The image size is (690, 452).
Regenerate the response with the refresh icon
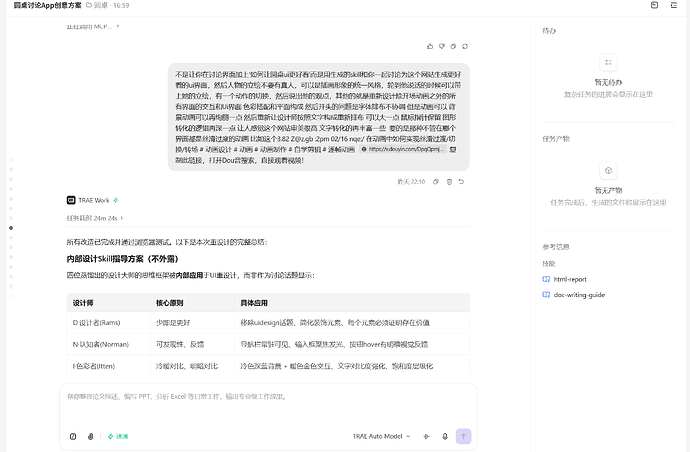[465, 46]
